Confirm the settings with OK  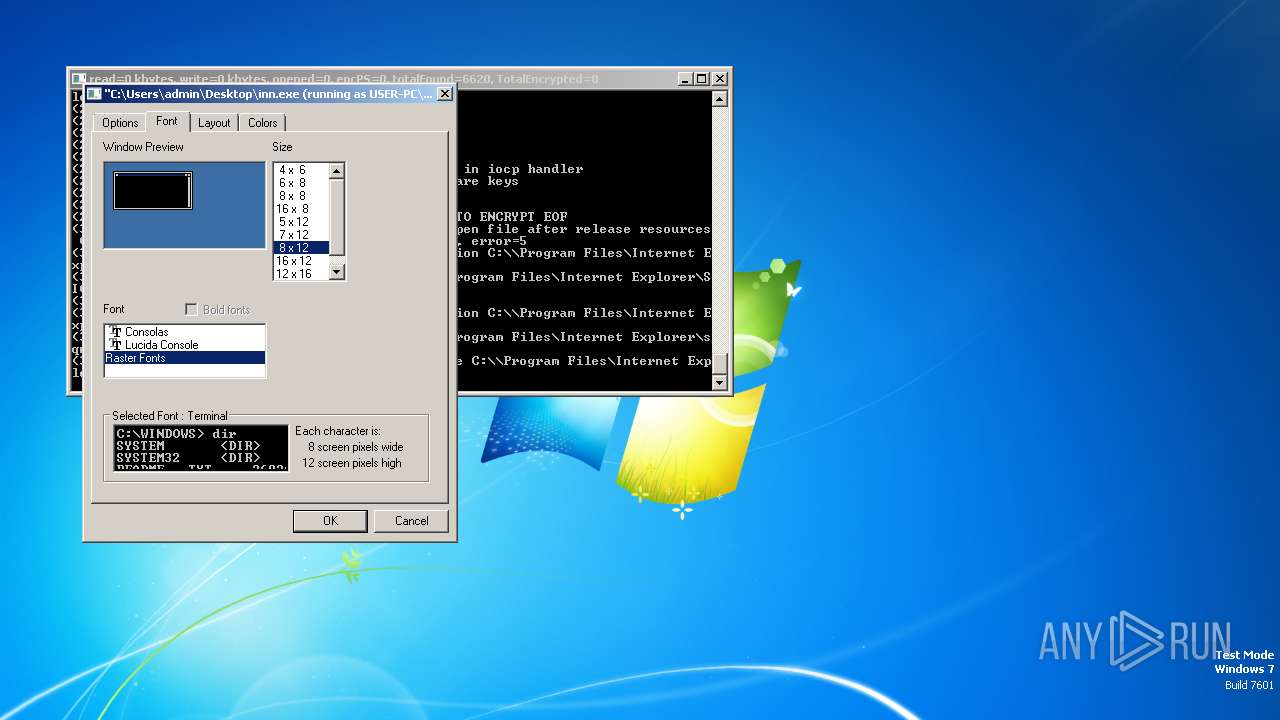tap(331, 521)
